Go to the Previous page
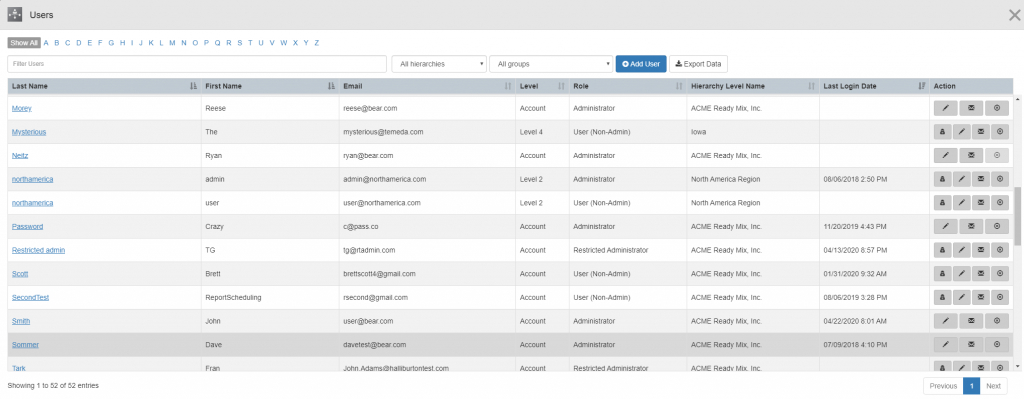The width and height of the screenshot is (1024, 399). [943, 386]
